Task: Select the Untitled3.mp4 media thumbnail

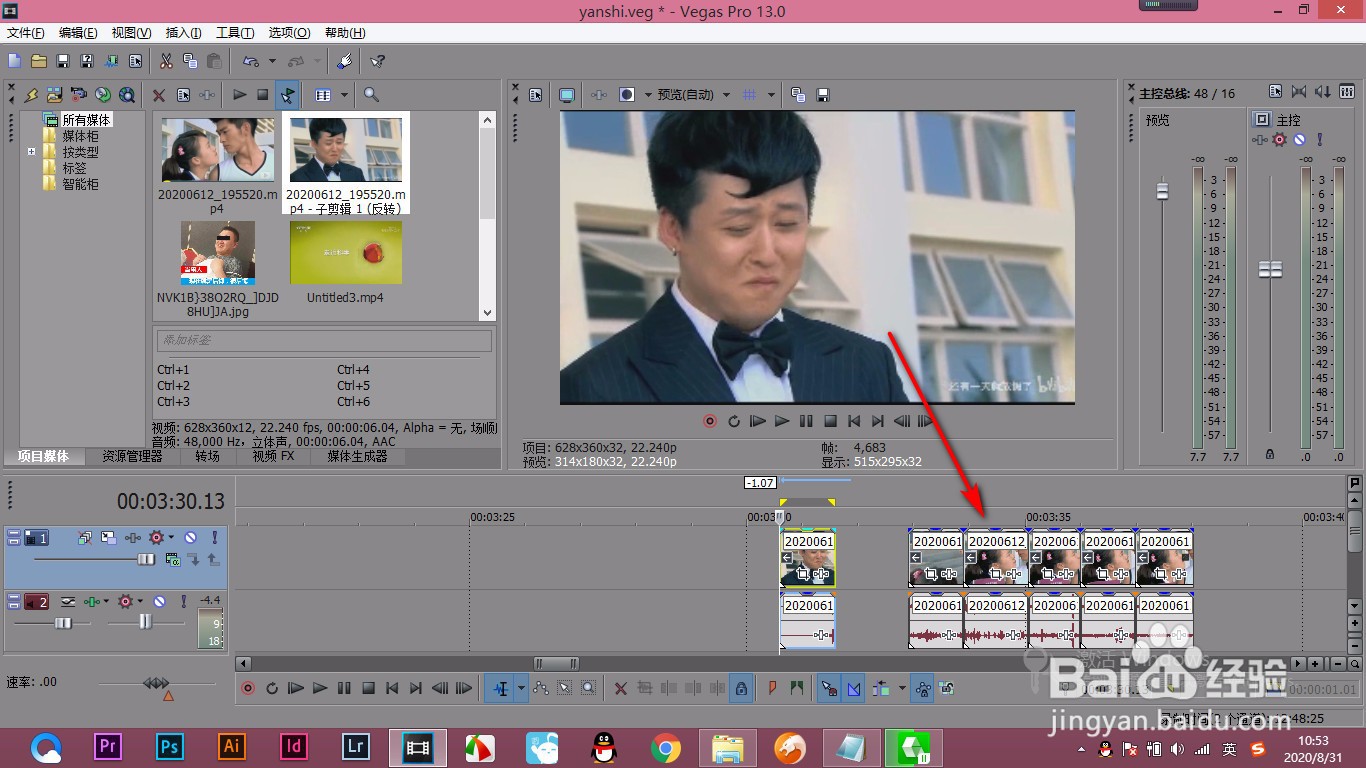Action: point(345,252)
